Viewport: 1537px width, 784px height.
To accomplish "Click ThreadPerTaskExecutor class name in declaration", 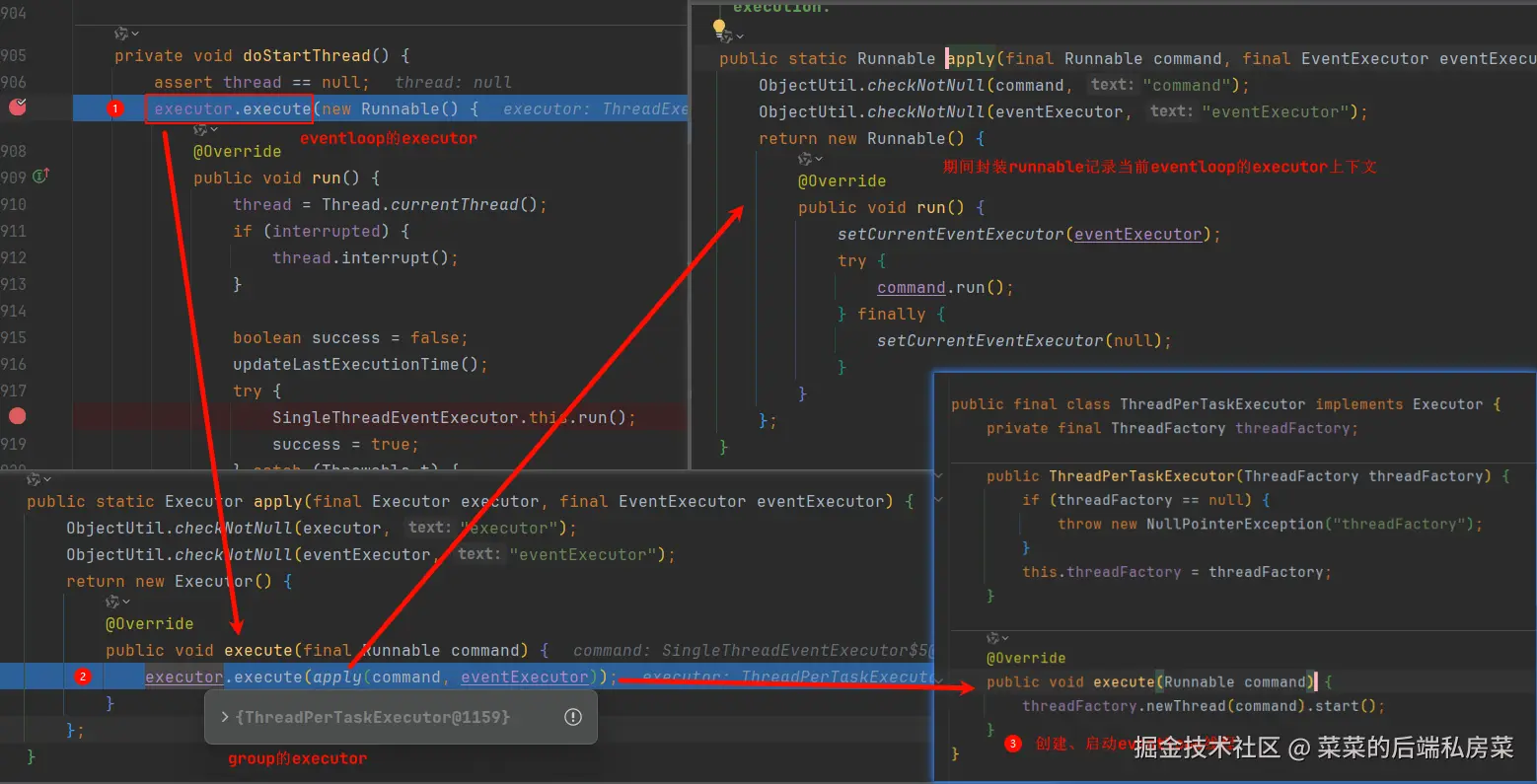I will 1212,404.
